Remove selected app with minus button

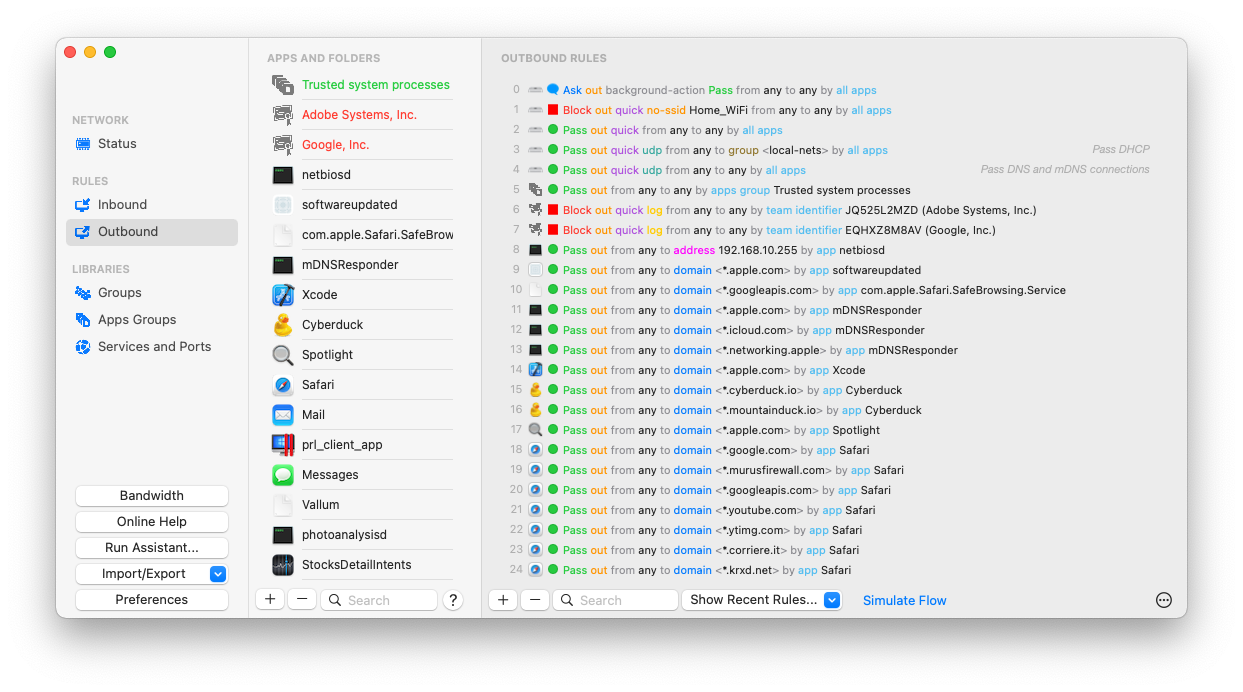(x=302, y=600)
